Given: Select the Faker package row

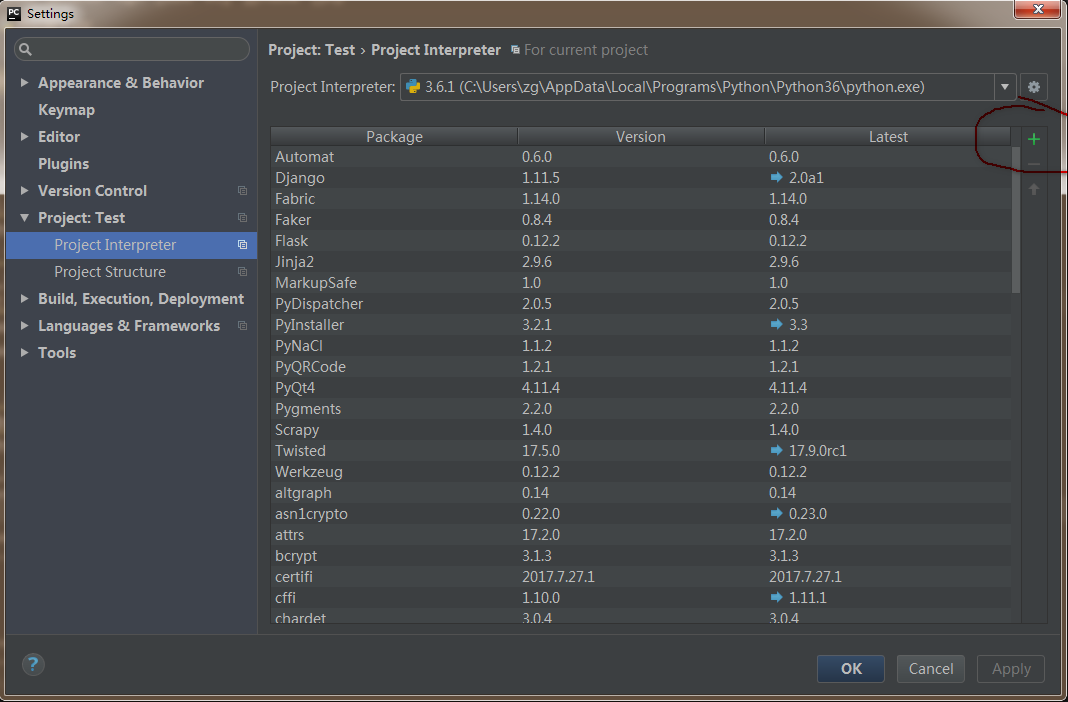Looking at the screenshot, I should [x=641, y=220].
